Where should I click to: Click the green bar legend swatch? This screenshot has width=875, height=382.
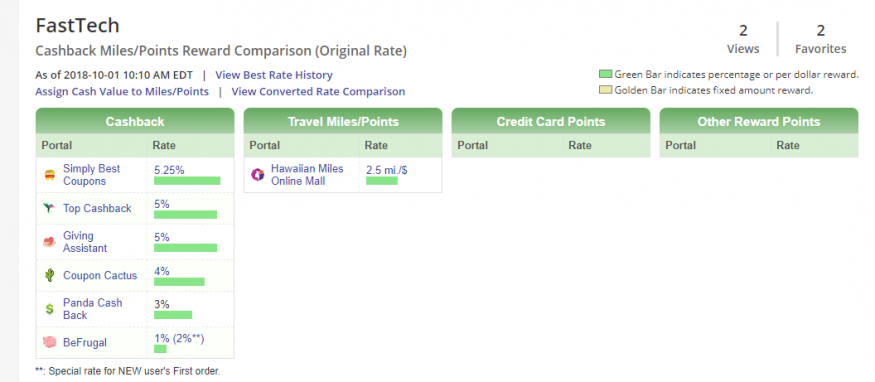(605, 74)
